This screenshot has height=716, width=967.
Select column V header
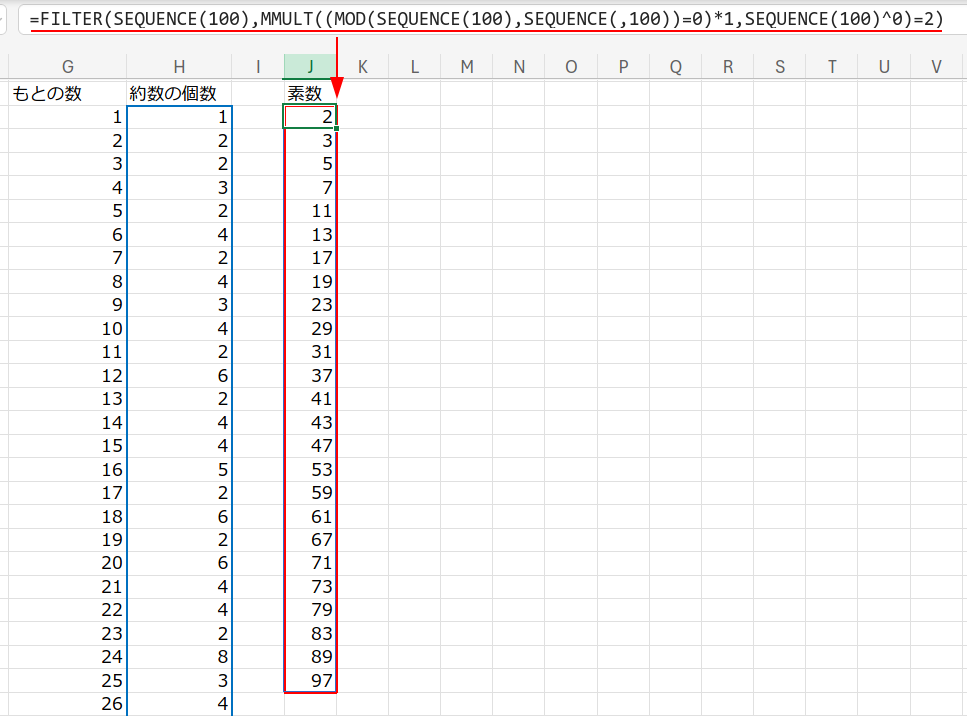[936, 66]
